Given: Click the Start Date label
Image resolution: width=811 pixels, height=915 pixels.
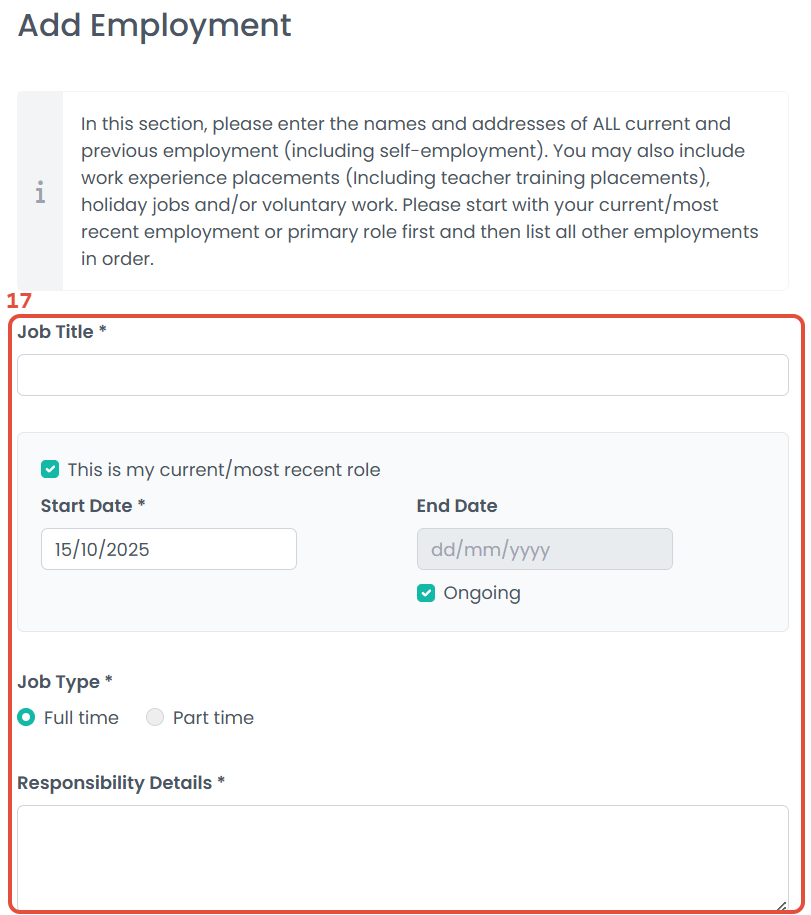Looking at the screenshot, I should (x=87, y=506).
